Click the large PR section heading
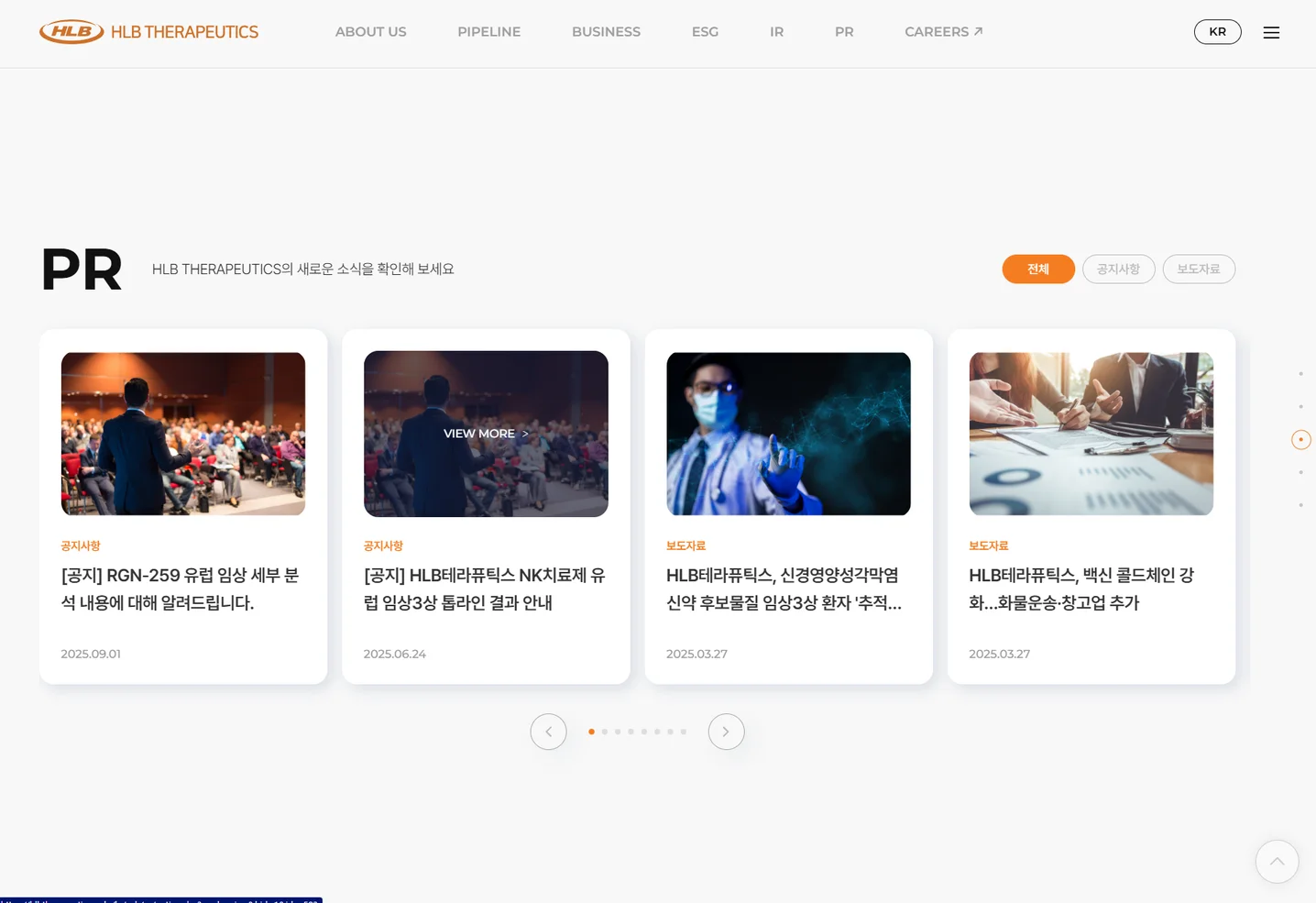The height and width of the screenshot is (903, 1316). [82, 270]
